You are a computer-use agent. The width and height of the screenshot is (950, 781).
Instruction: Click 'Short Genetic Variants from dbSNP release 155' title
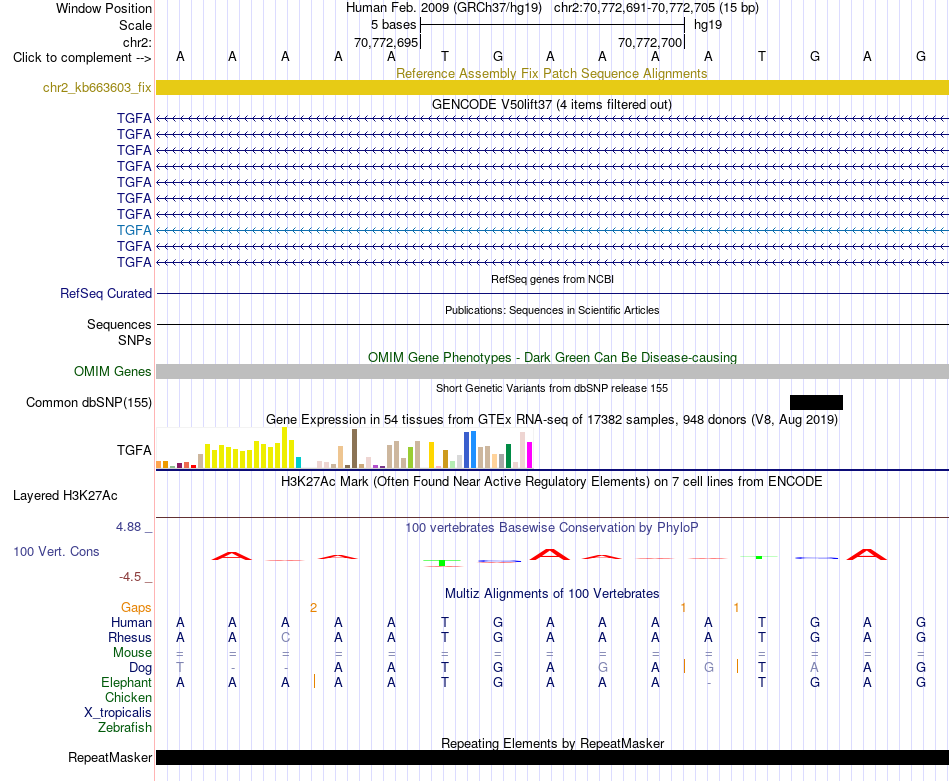(552, 388)
